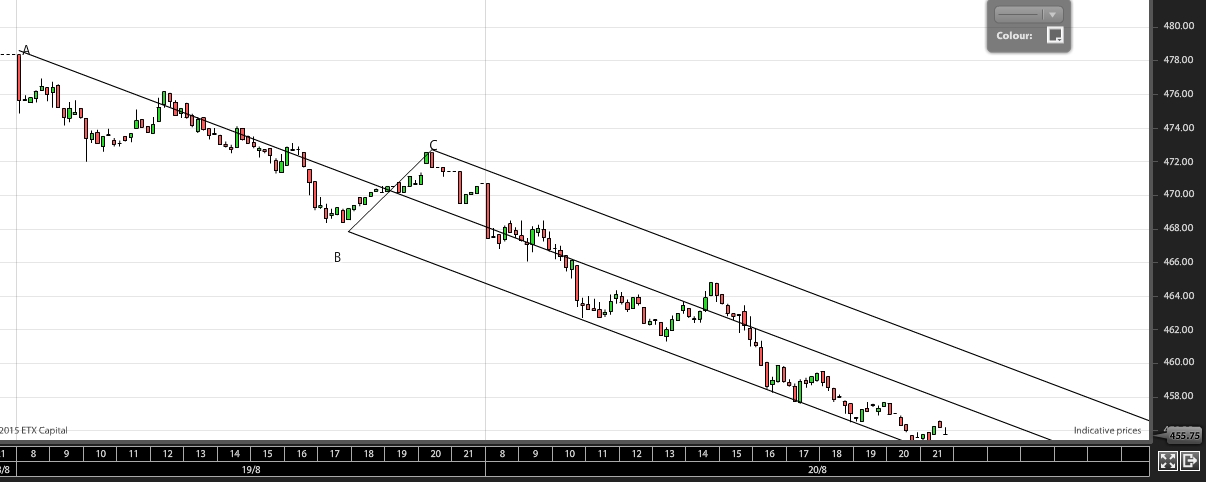Click the 466.00 price axis label

click(x=1179, y=262)
